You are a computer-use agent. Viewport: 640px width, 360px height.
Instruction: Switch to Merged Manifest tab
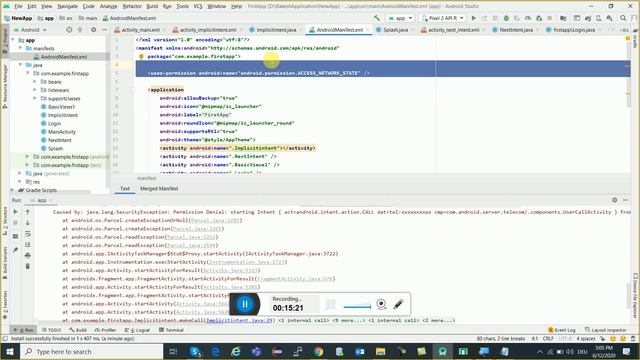(x=159, y=189)
